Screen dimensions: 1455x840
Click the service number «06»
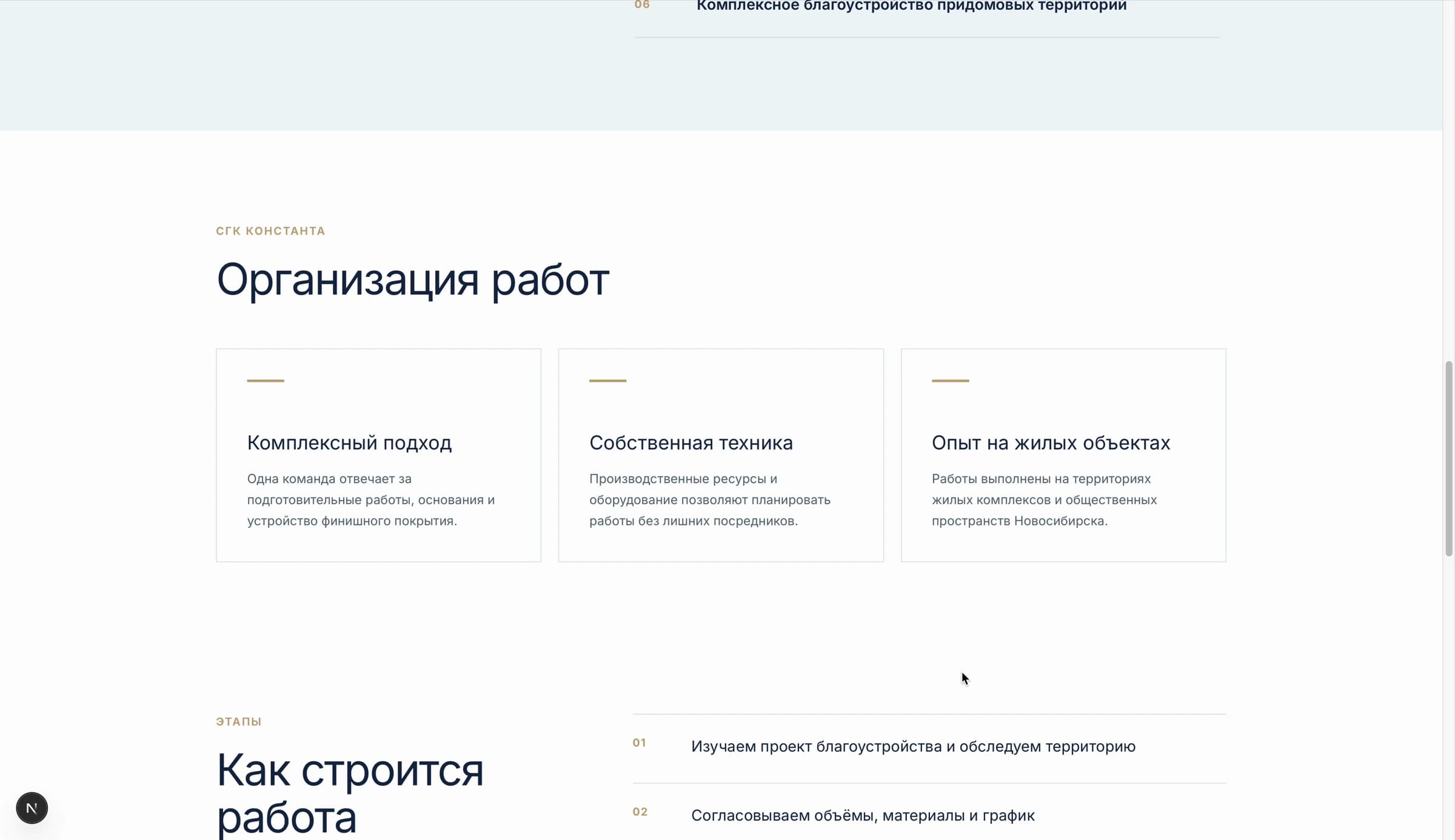(x=642, y=5)
